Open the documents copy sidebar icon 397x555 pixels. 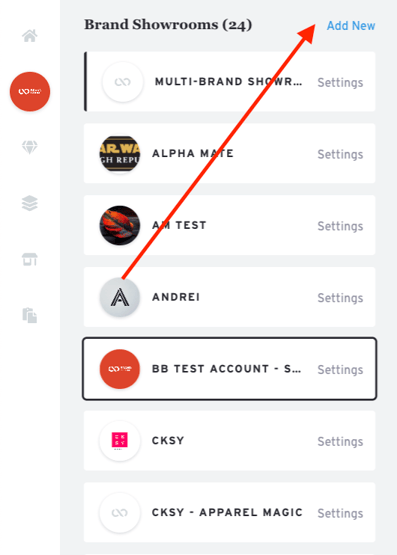point(30,315)
